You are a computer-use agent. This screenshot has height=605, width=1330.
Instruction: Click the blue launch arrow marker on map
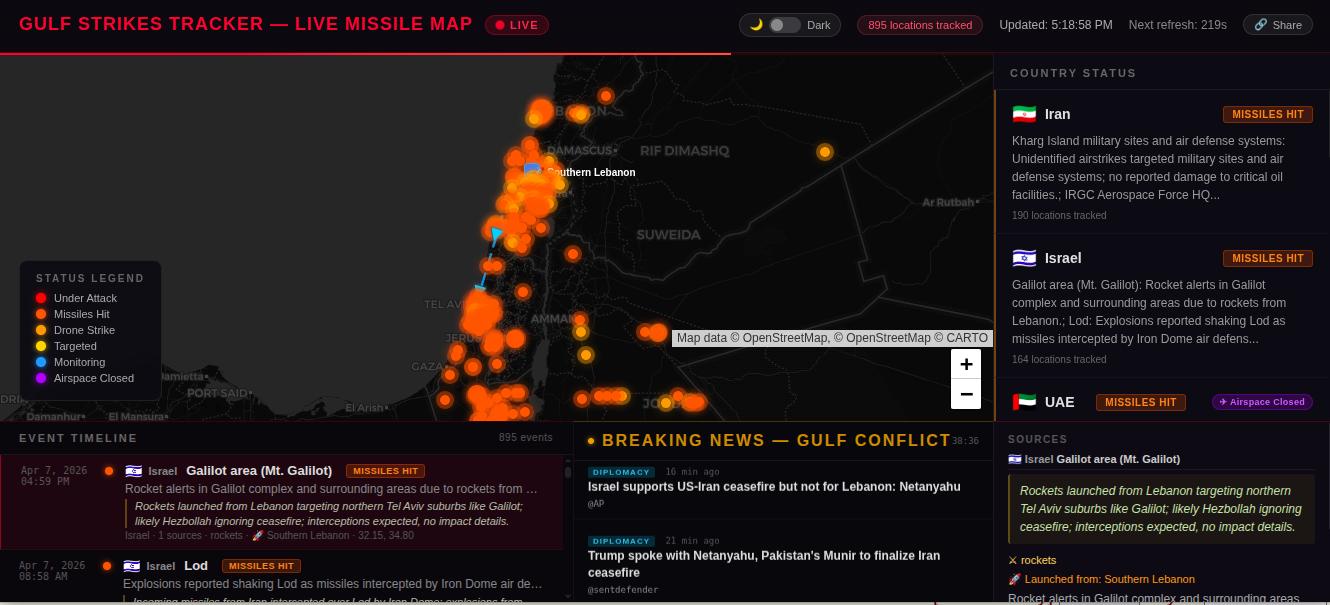click(496, 234)
